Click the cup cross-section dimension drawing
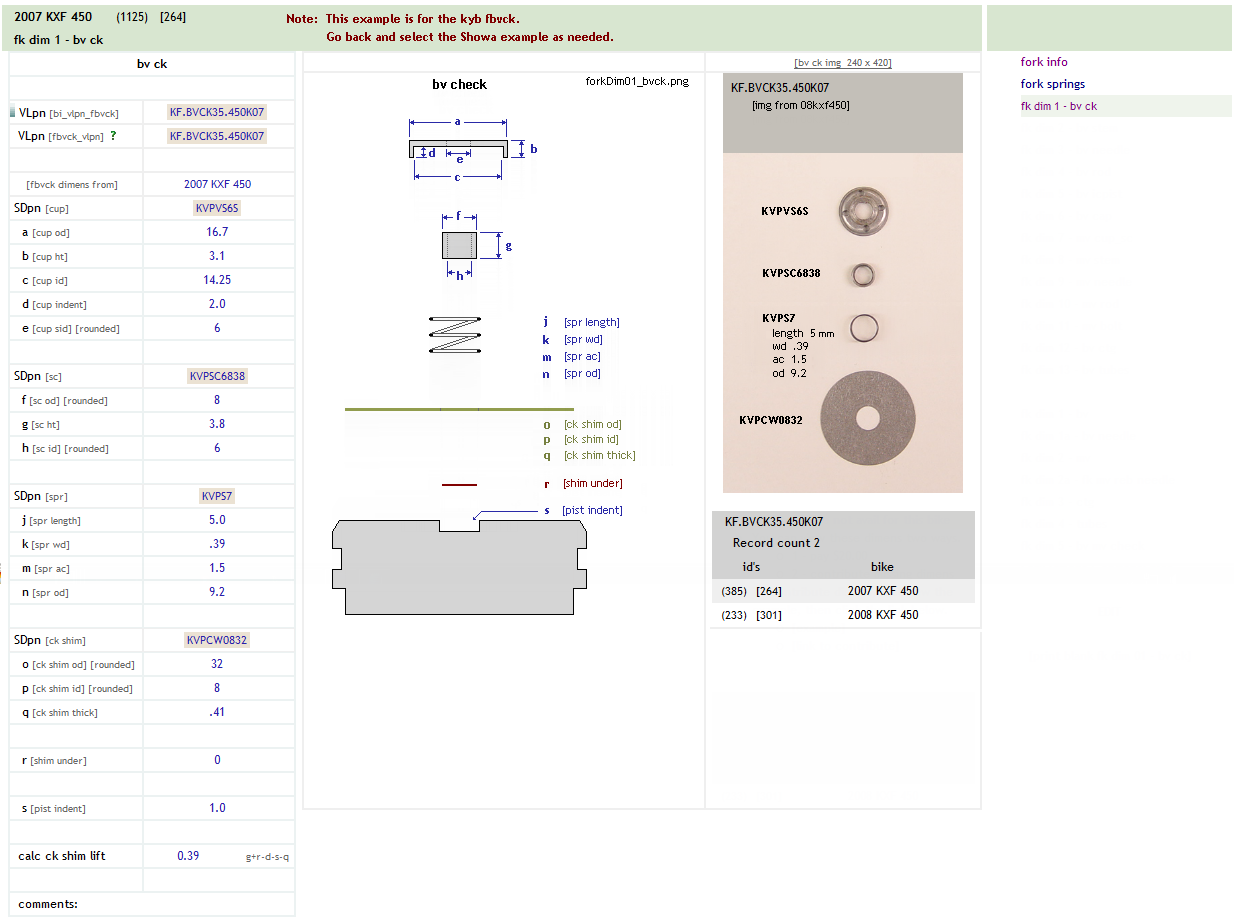This screenshot has width=1234, height=919. pos(458,150)
